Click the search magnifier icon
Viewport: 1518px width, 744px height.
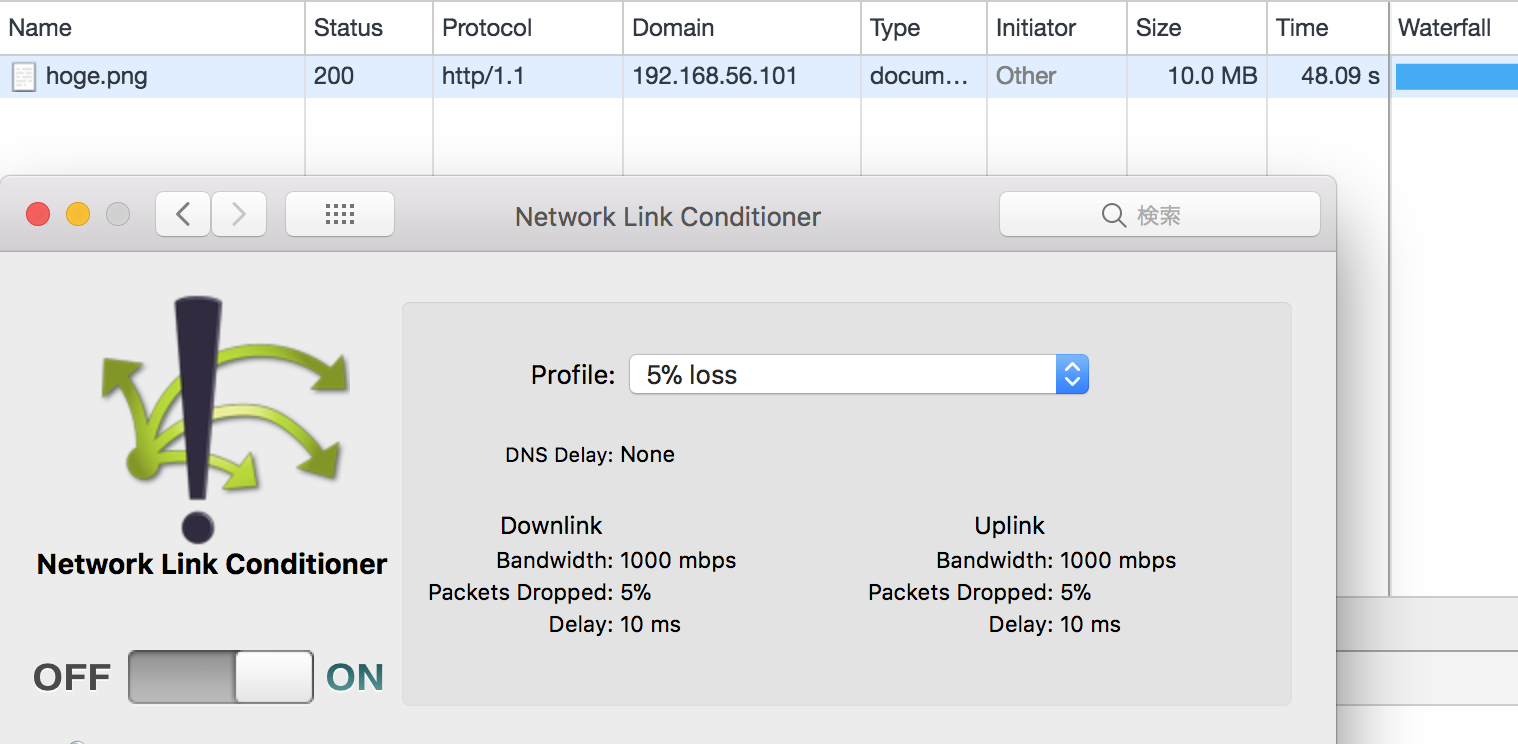click(x=1114, y=215)
